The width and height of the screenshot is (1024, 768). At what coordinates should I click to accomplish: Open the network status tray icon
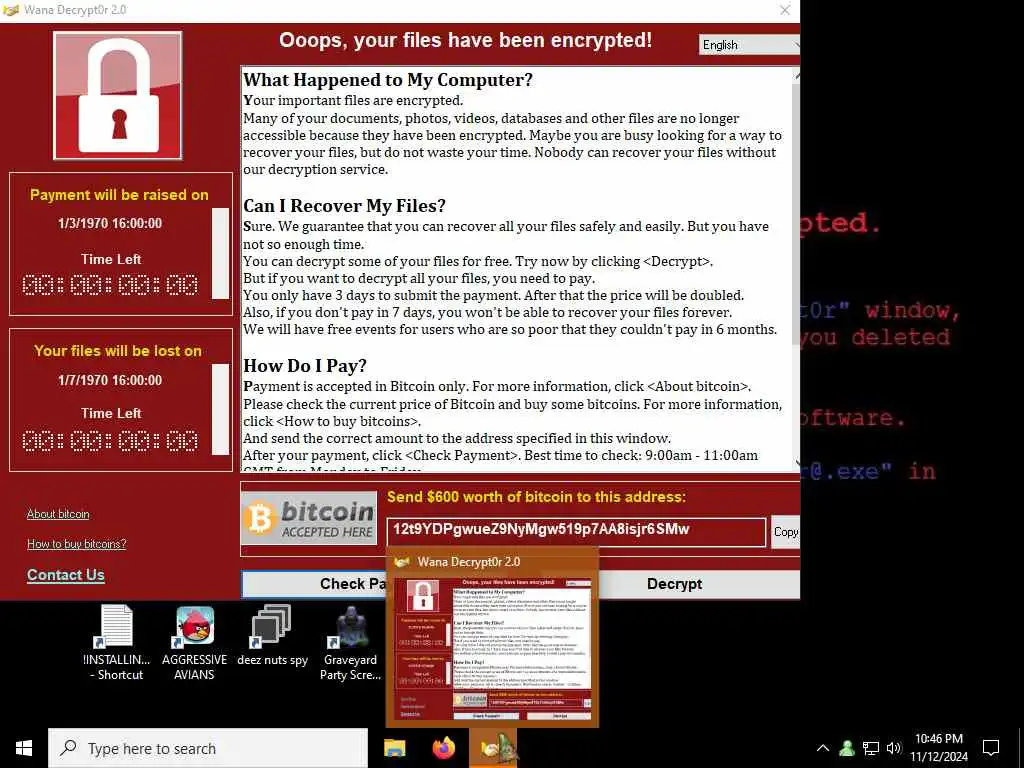[871, 748]
